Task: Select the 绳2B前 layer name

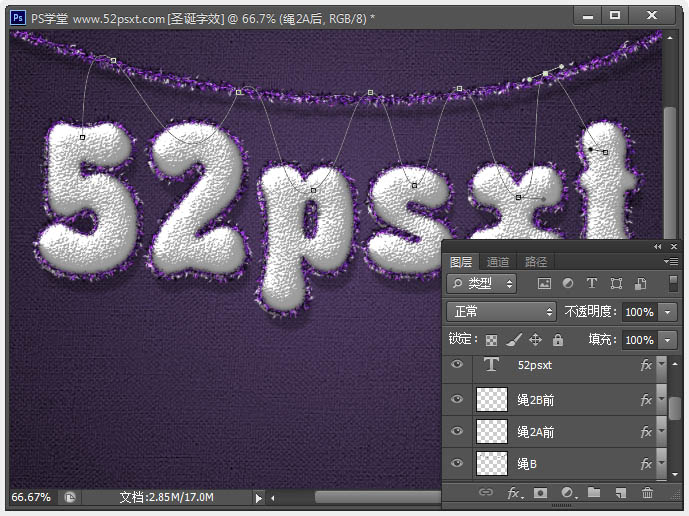Action: pyautogui.click(x=536, y=400)
